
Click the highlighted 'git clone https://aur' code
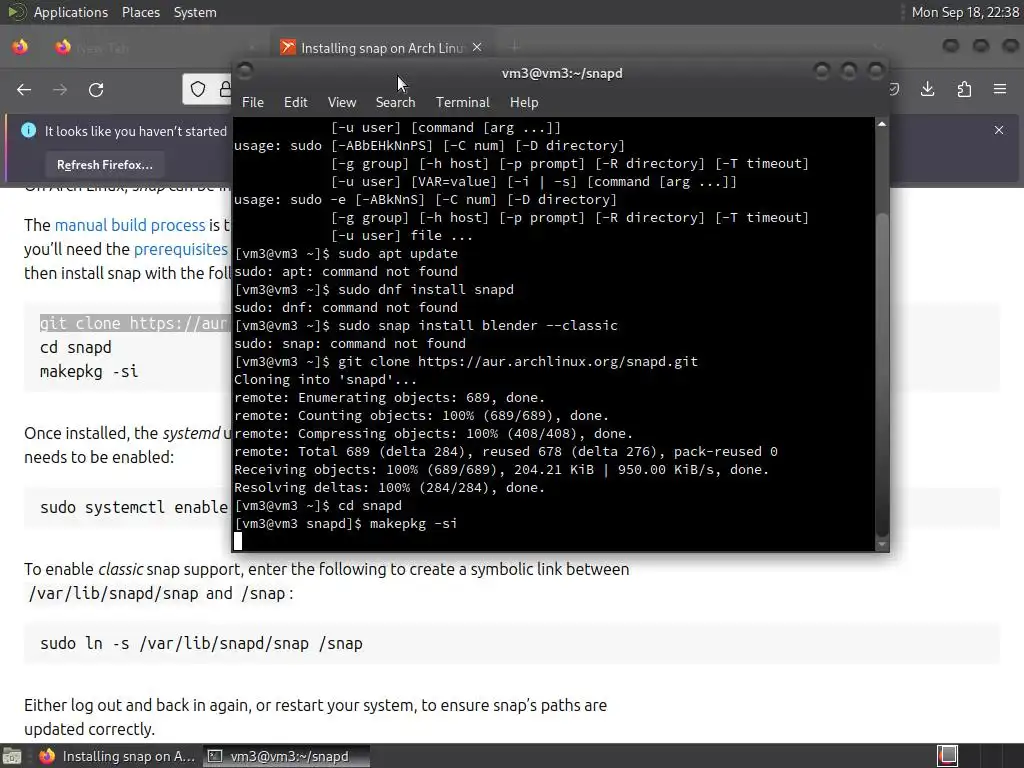(x=136, y=323)
